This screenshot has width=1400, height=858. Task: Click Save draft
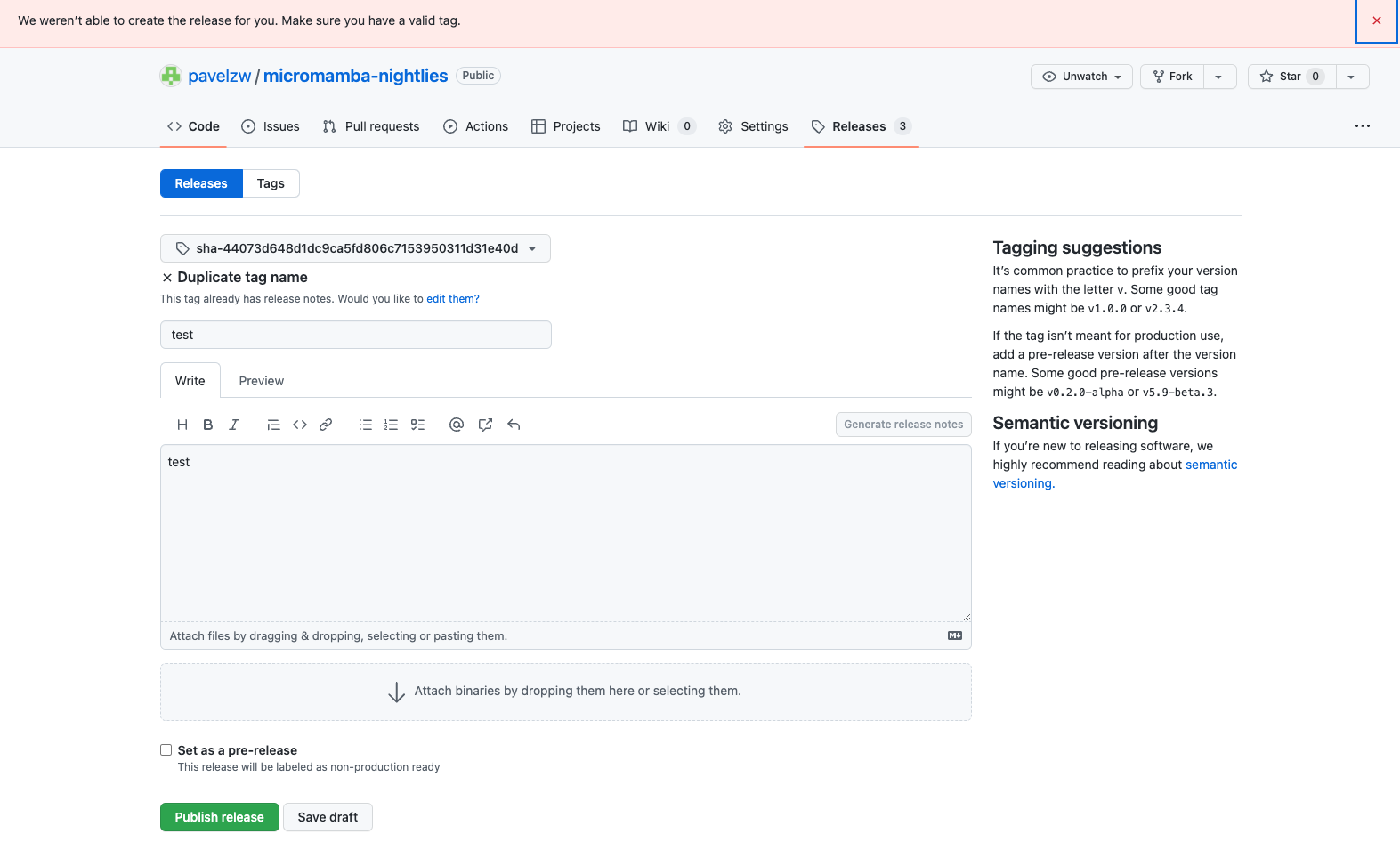click(328, 817)
